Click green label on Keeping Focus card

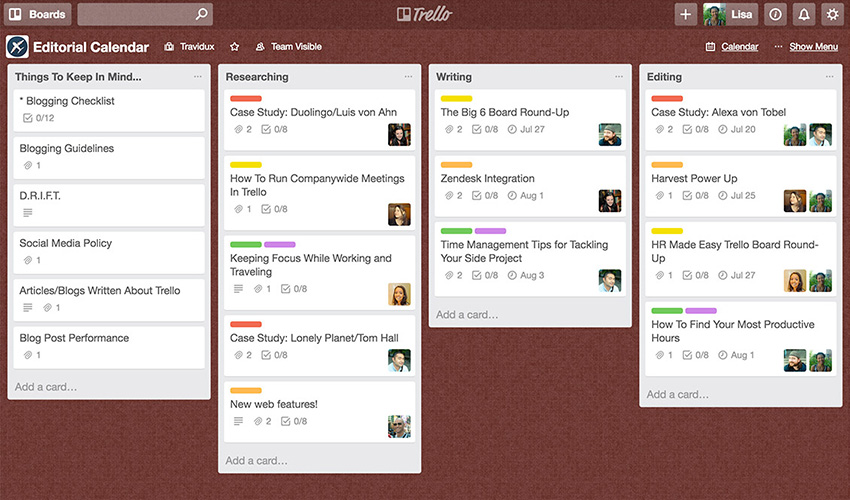pos(246,244)
